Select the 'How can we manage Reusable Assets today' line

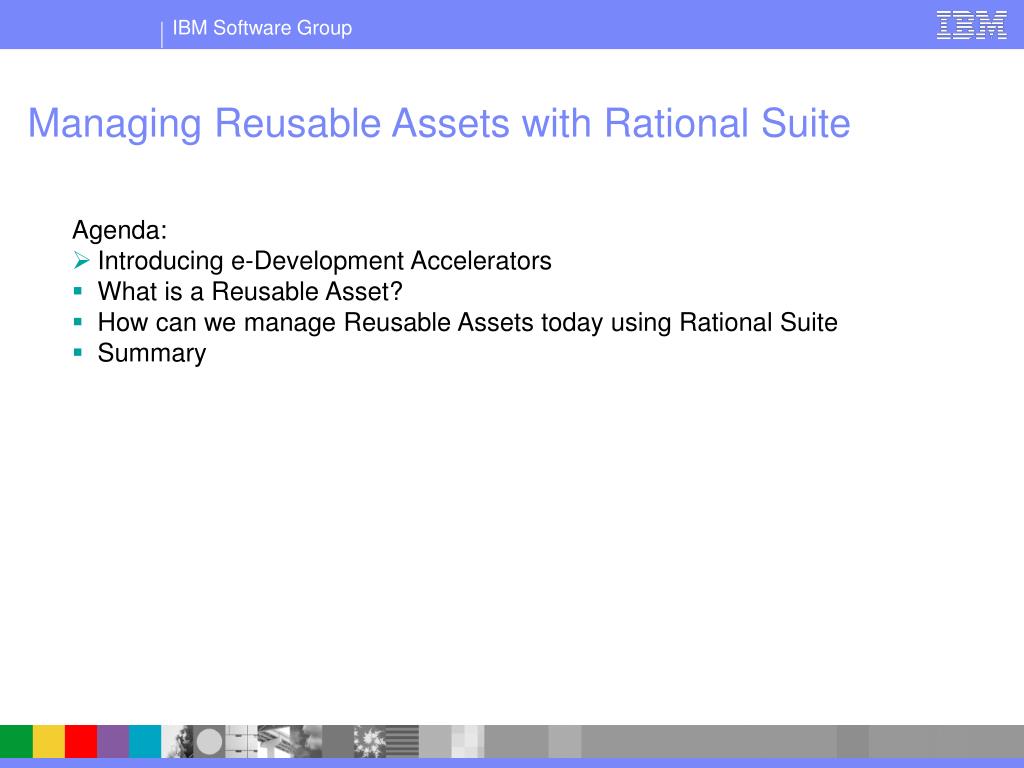click(468, 323)
